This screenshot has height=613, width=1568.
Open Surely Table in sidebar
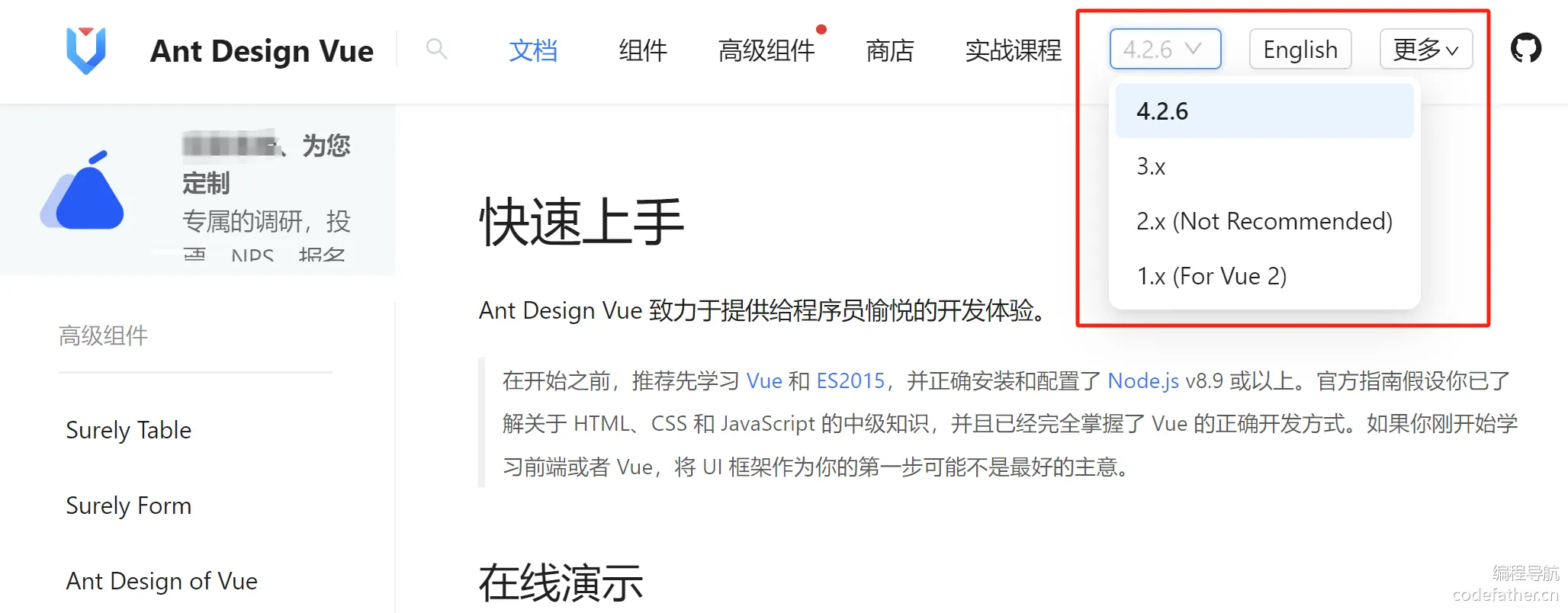128,430
